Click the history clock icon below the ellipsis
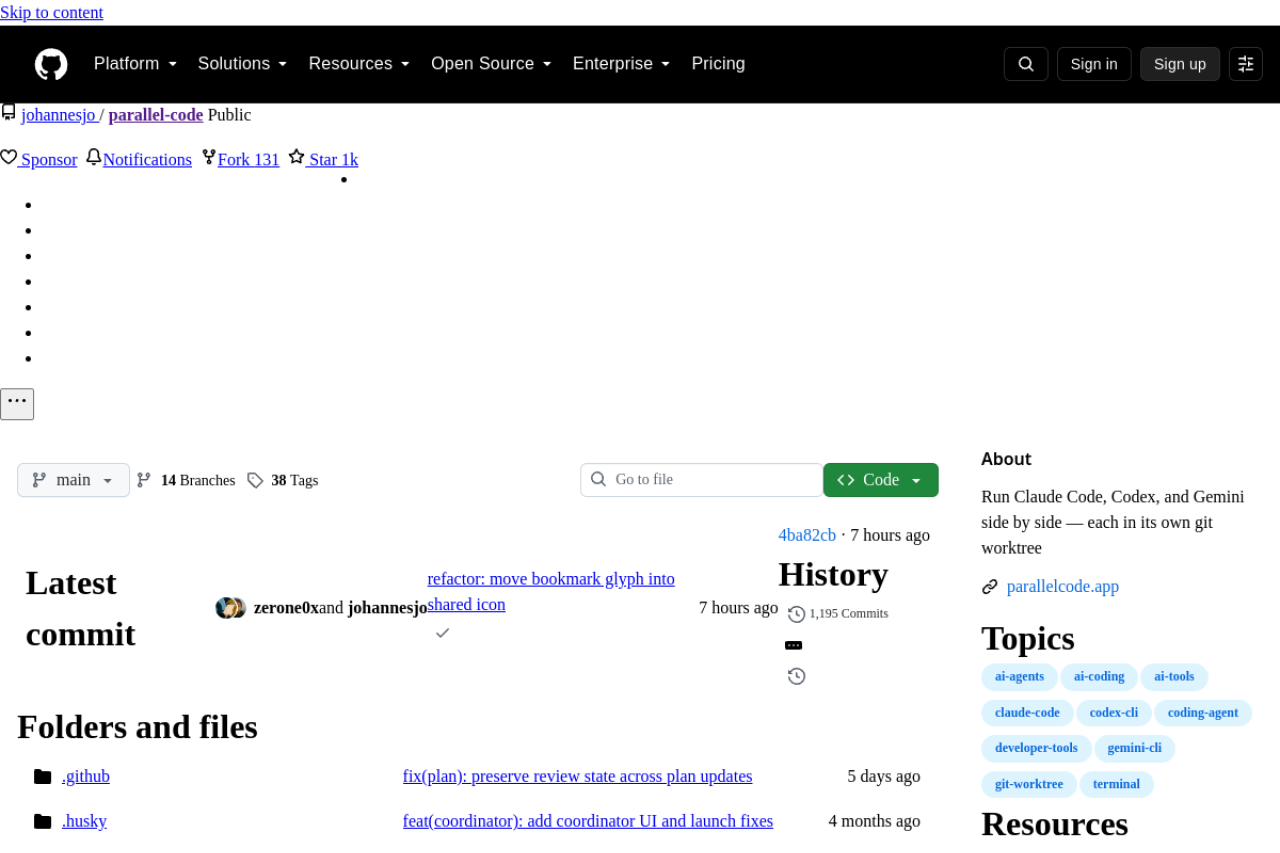This screenshot has height=853, width=1280. (797, 676)
